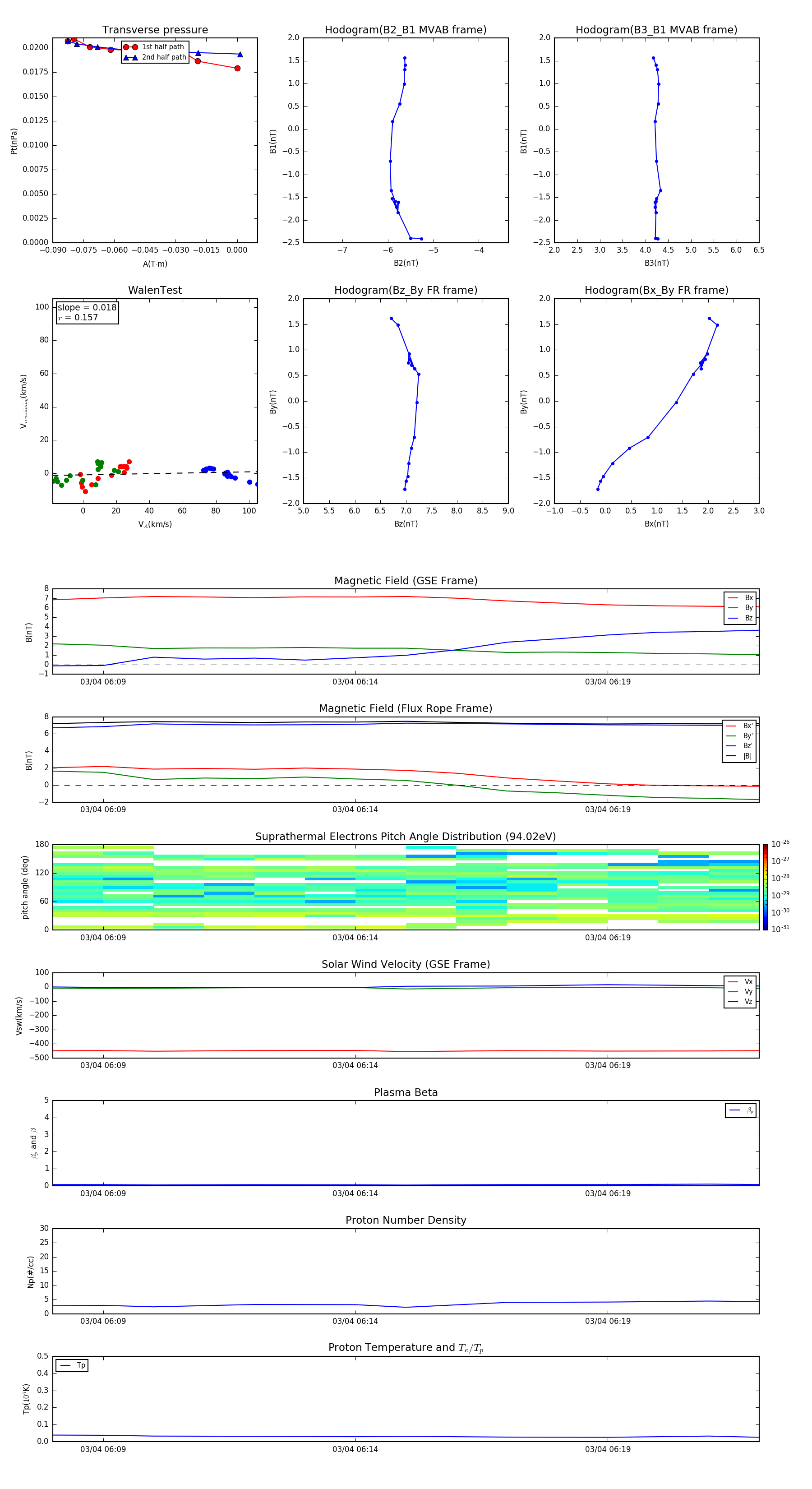812x1489 pixels.
Task: Click the 'Hodogram(B2_B1 MVAB frame)' title
Action: tap(406, 29)
